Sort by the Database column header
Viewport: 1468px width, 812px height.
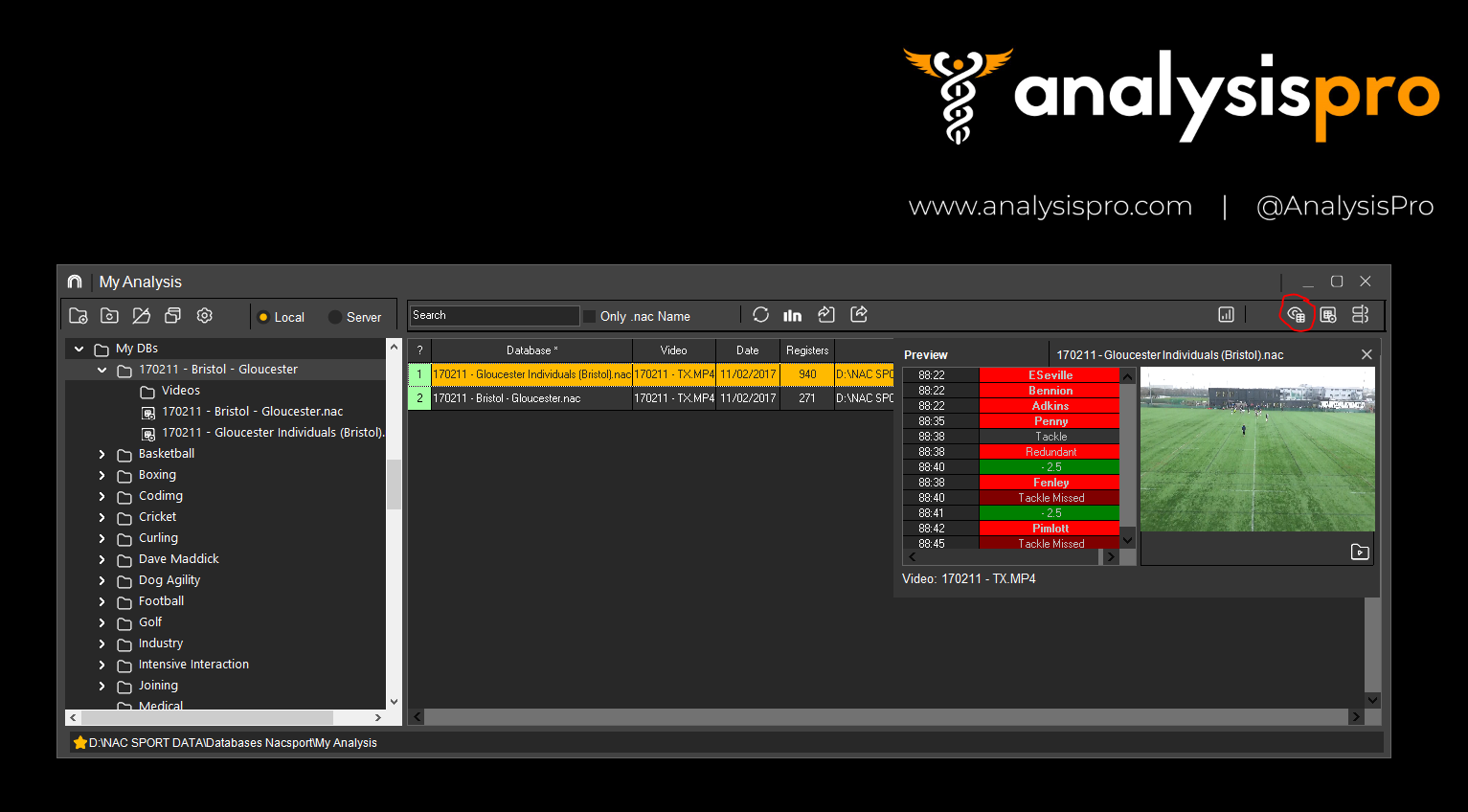click(x=531, y=350)
